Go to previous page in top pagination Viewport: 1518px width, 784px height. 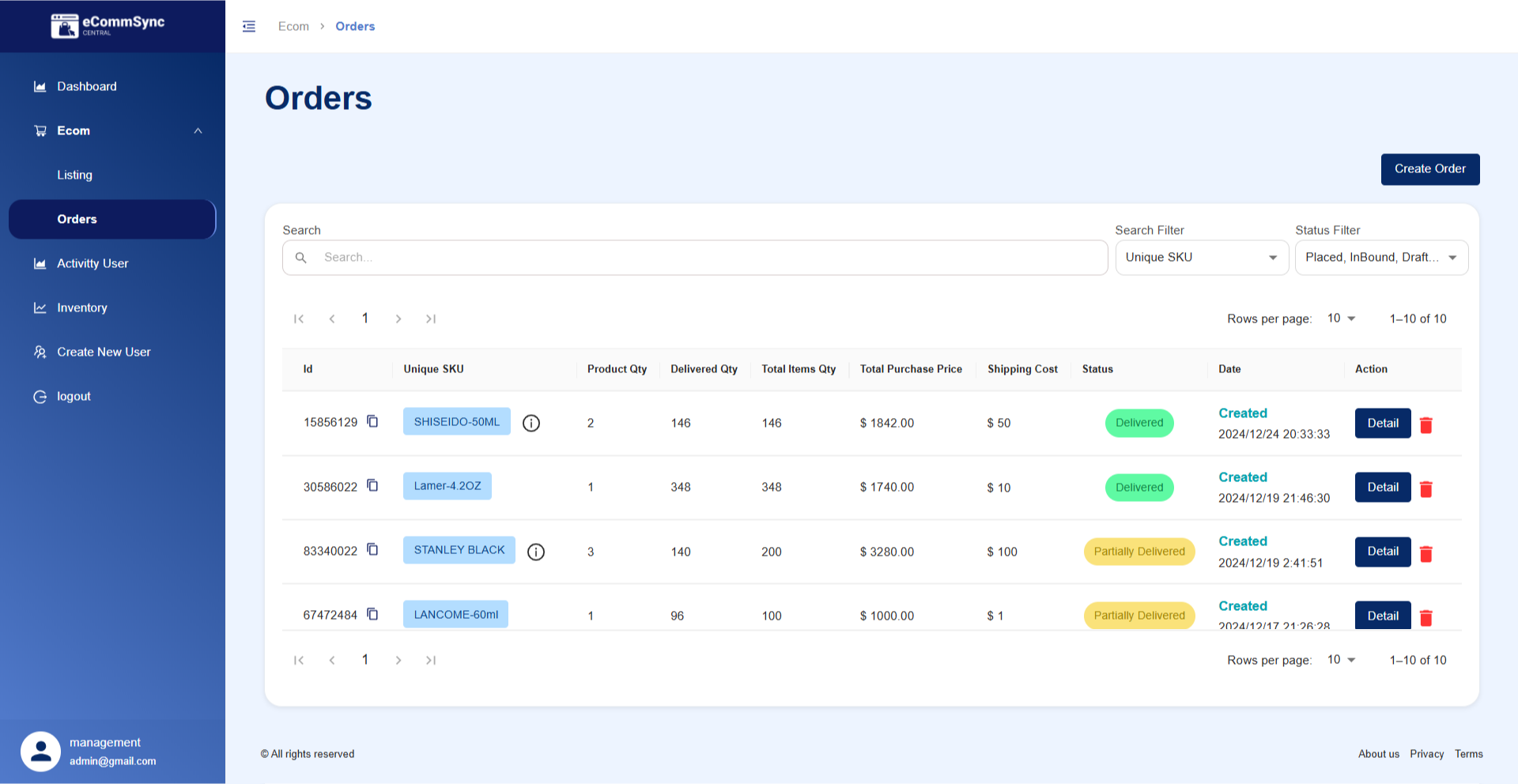tap(332, 318)
